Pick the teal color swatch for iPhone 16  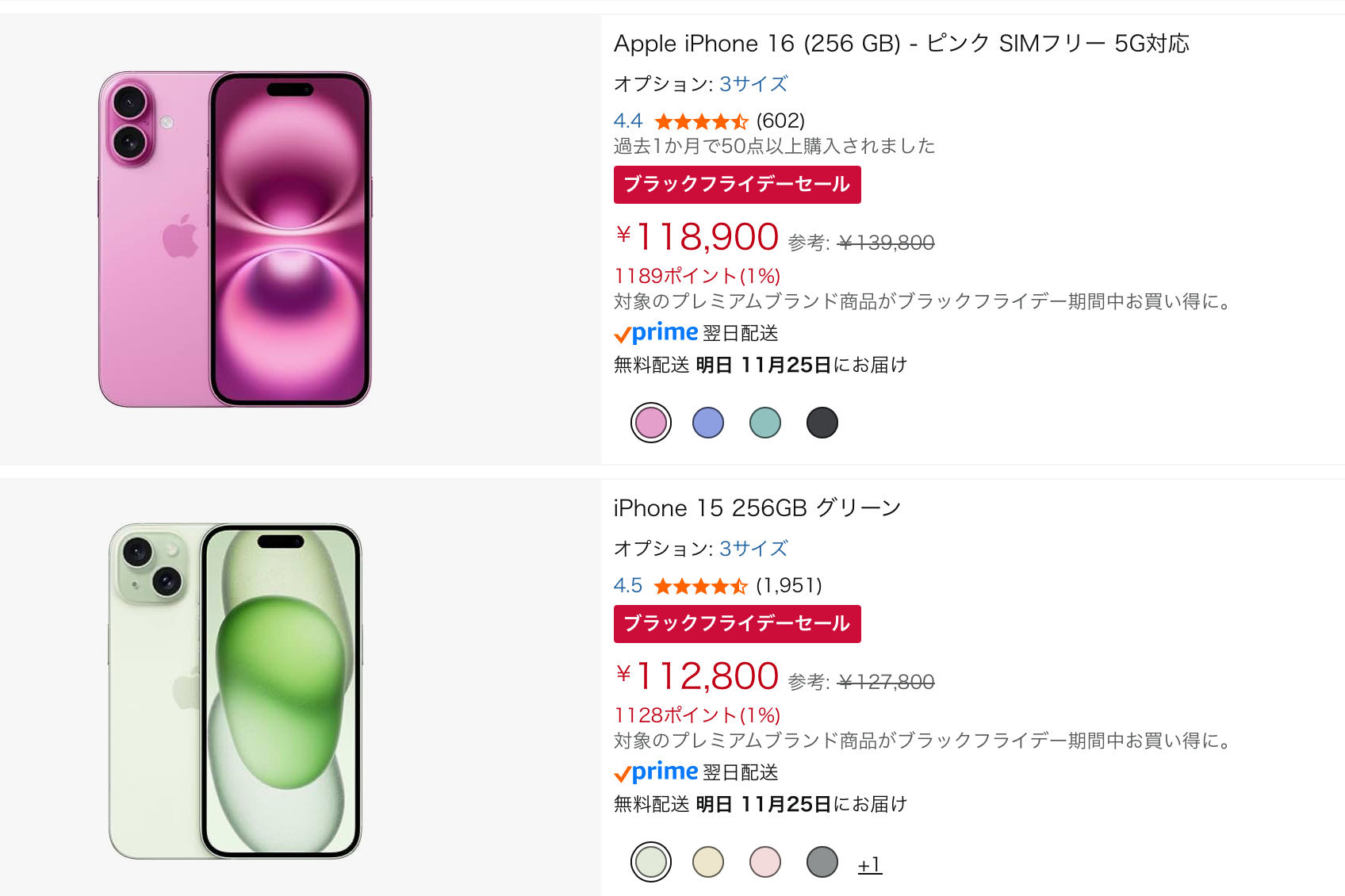(765, 423)
